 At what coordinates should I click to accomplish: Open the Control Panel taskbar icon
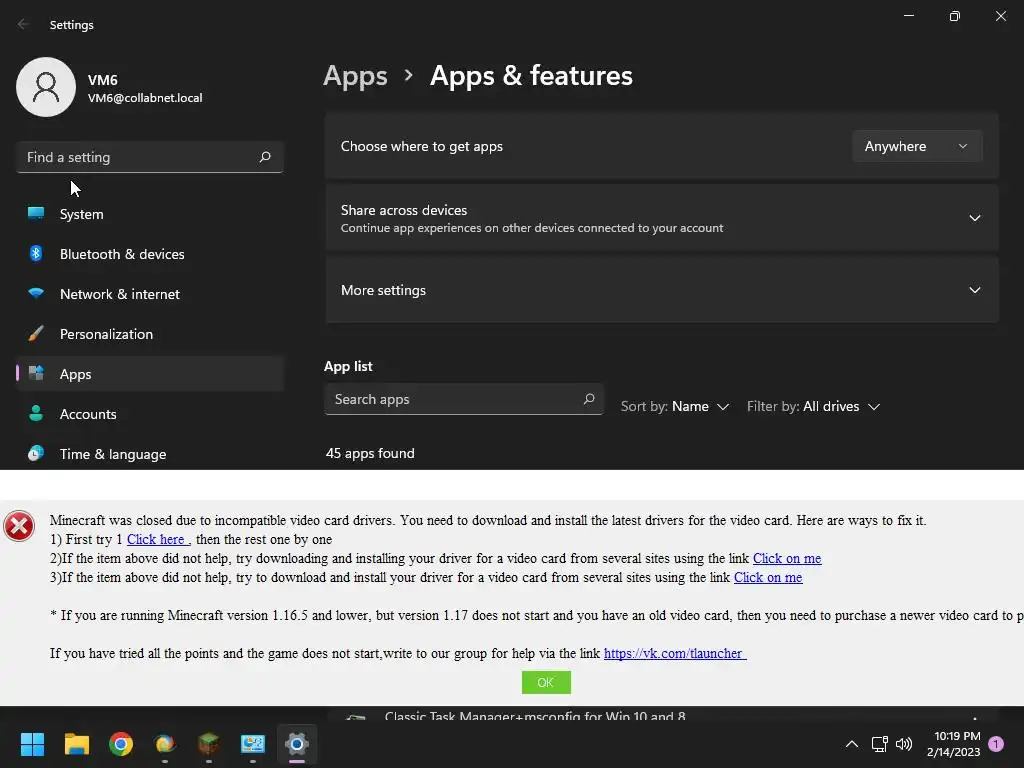(253, 744)
